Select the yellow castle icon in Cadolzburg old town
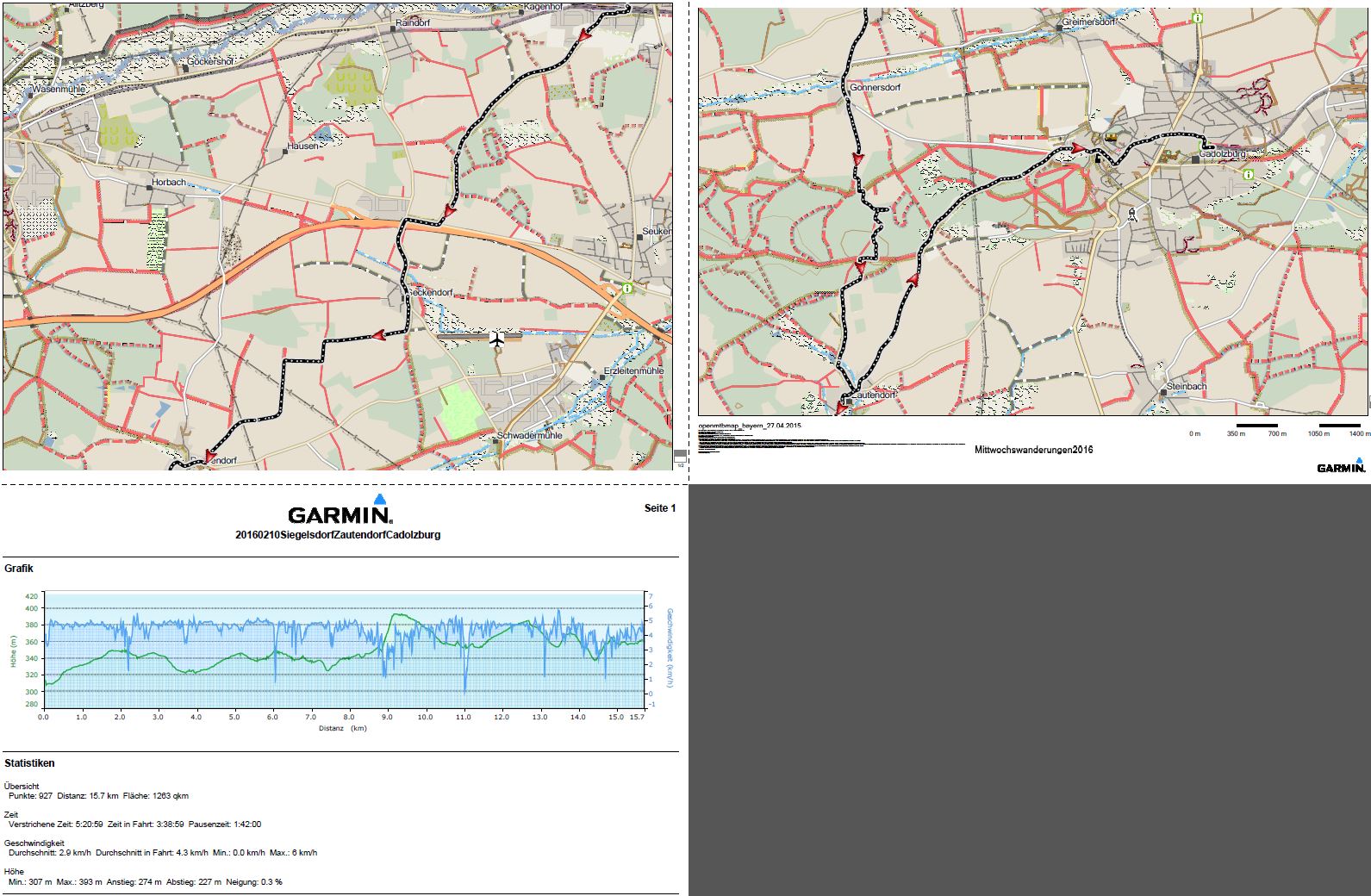The image size is (1371, 896). pos(1110,135)
